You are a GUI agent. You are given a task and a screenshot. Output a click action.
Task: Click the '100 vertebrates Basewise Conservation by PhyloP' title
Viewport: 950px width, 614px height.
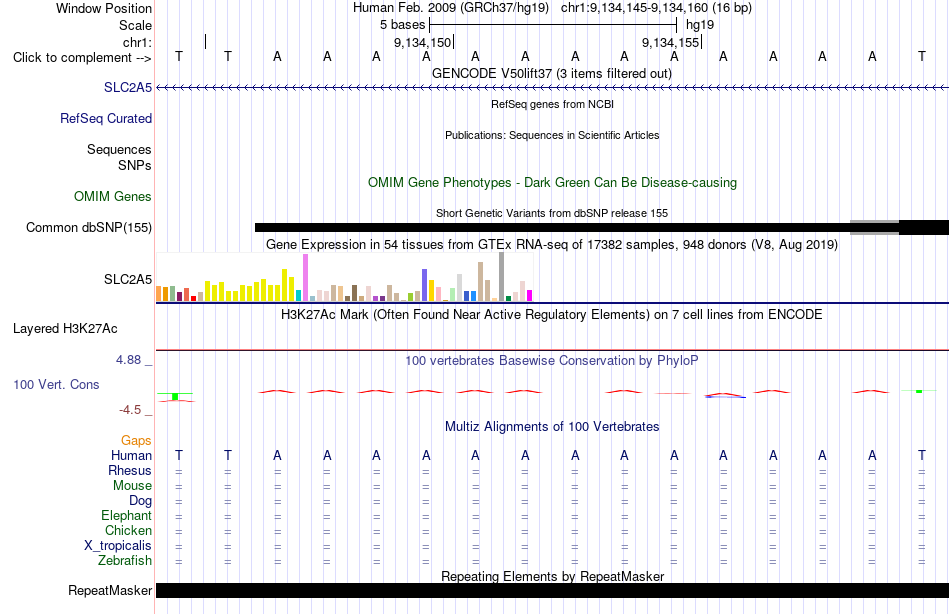552,361
